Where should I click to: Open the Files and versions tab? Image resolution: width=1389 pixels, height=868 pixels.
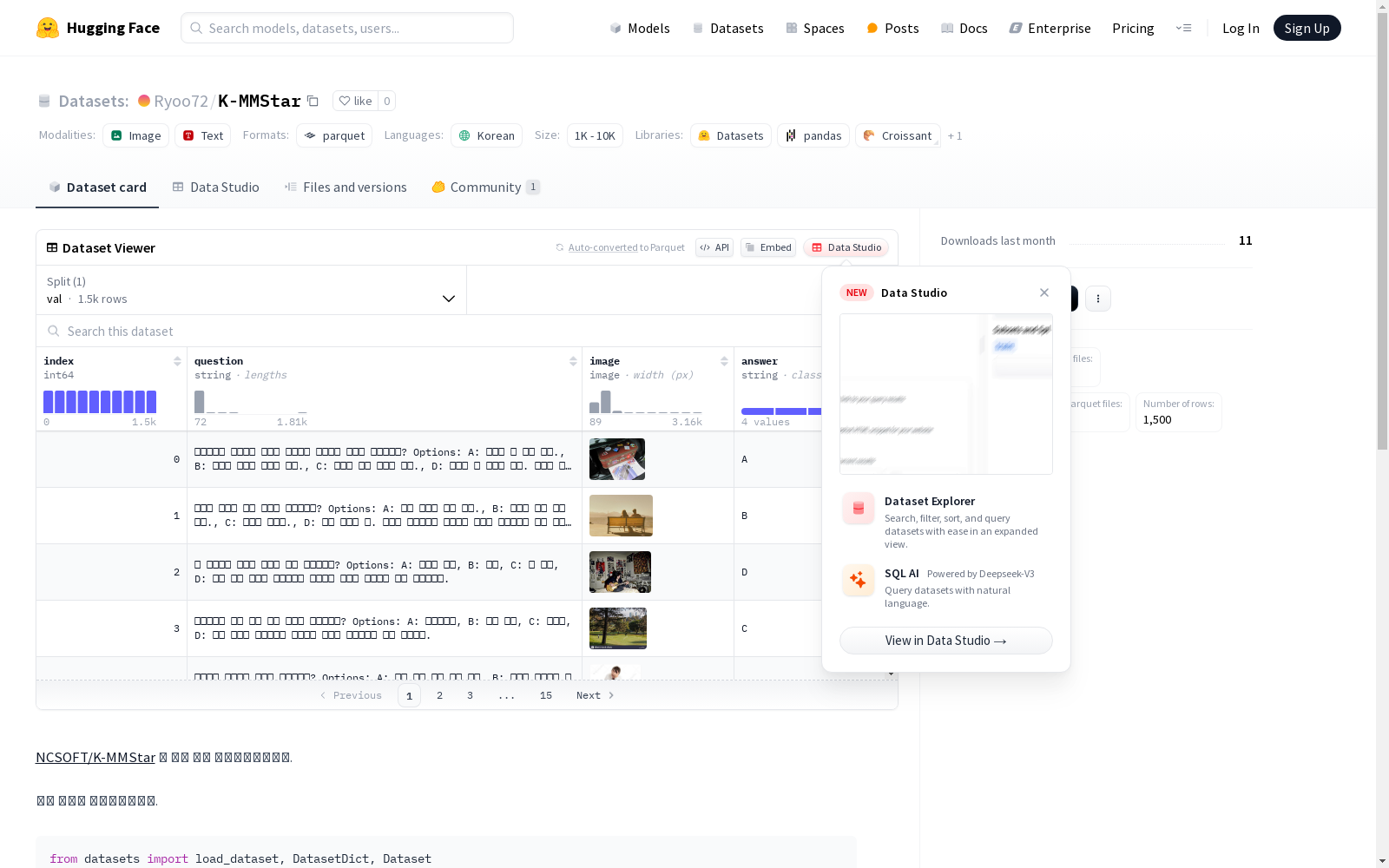point(346,187)
